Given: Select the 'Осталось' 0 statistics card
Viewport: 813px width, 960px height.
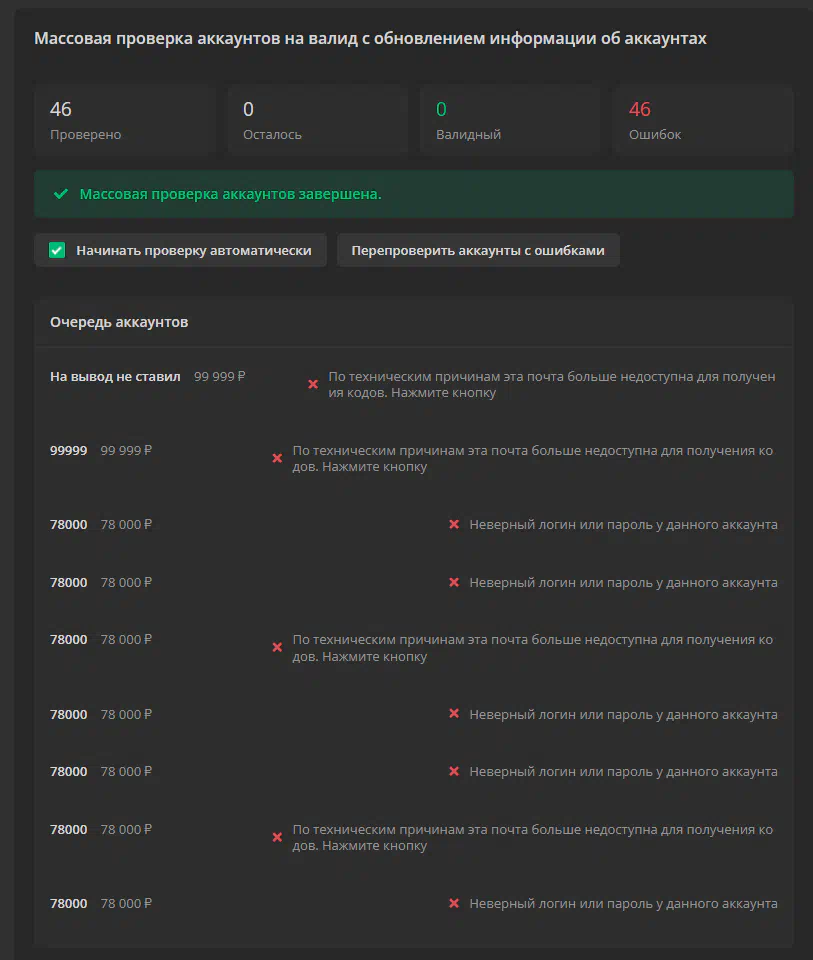Looking at the screenshot, I should [318, 120].
